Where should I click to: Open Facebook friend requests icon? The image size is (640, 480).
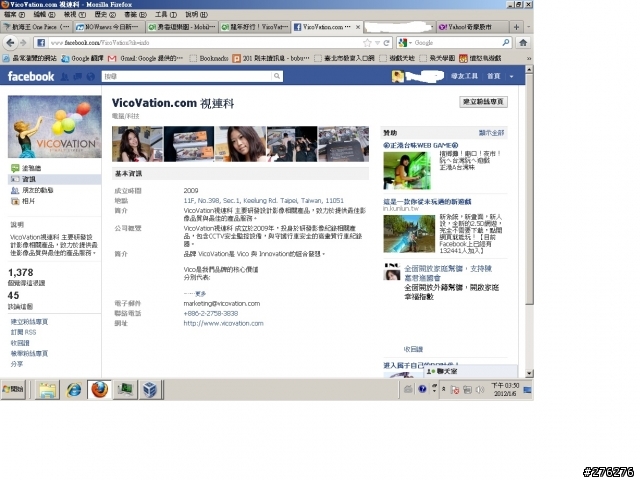(64, 76)
